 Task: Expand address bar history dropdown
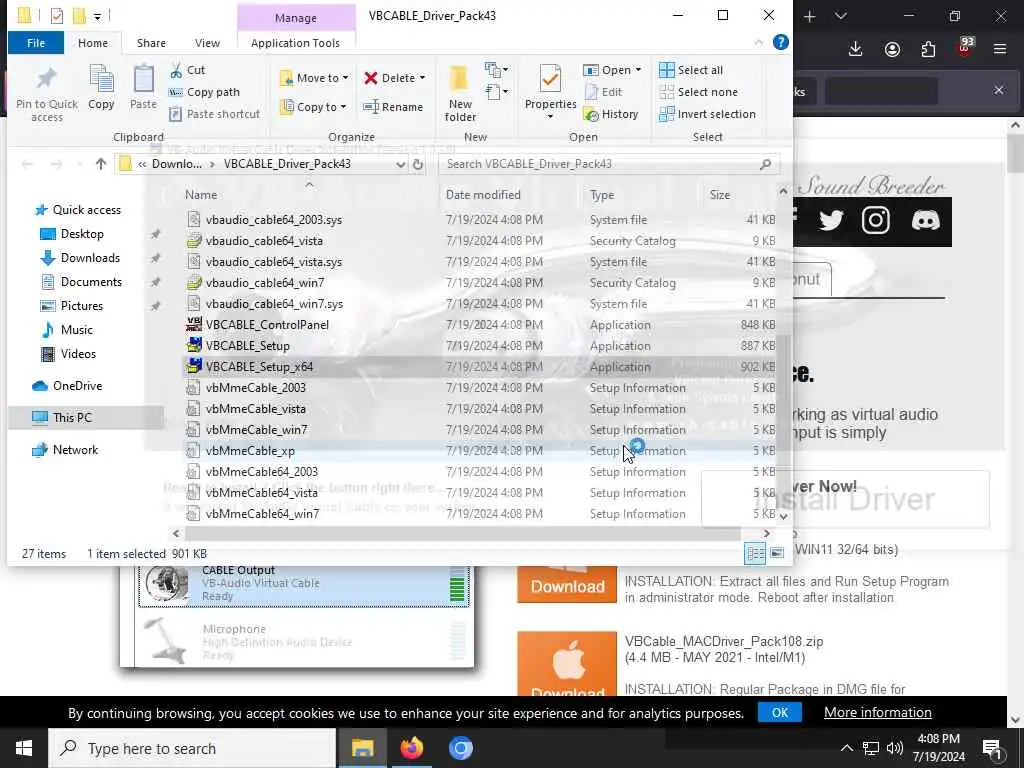point(400,165)
